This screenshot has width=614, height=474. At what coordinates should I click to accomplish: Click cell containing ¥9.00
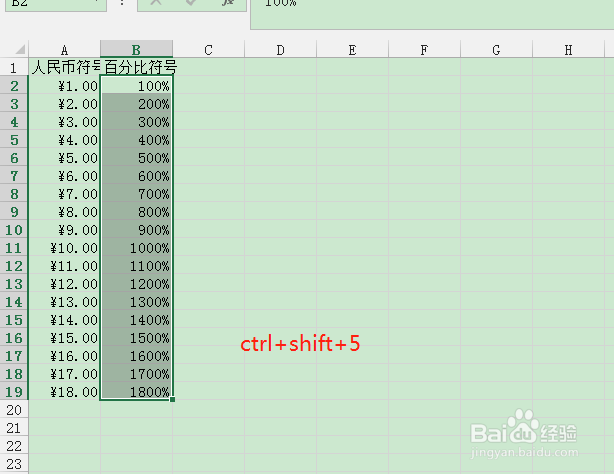click(x=65, y=230)
